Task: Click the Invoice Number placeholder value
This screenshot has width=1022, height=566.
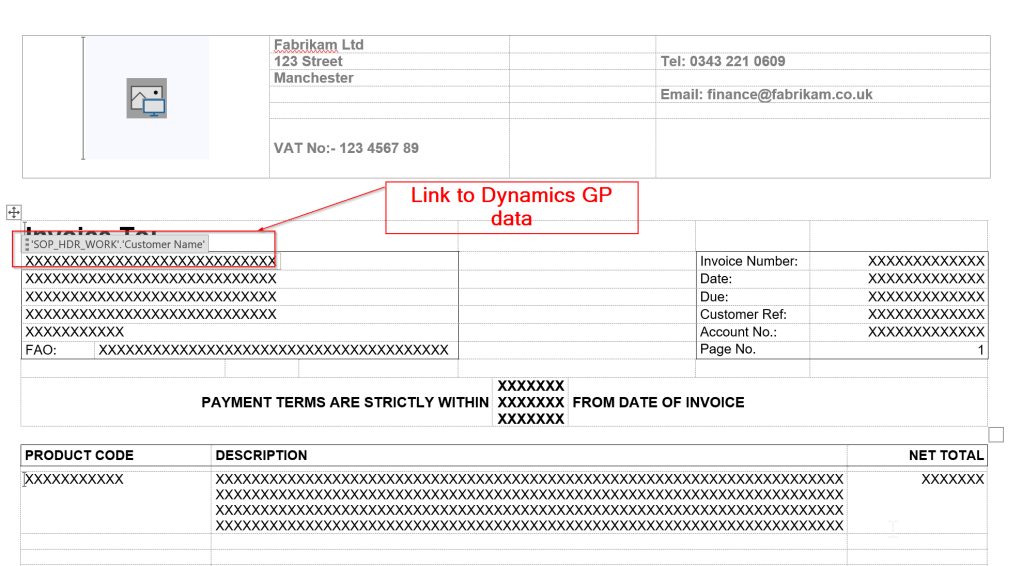Action: pyautogui.click(x=926, y=261)
